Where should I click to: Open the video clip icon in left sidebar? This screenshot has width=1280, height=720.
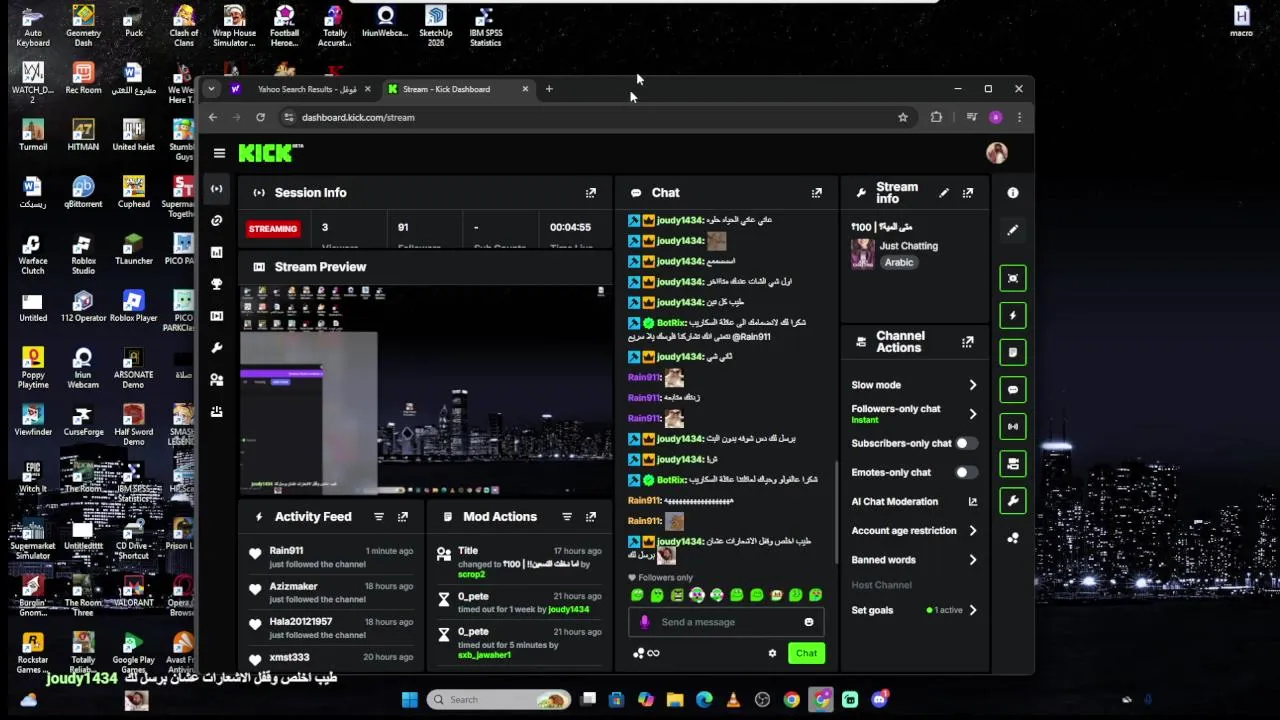[x=217, y=316]
